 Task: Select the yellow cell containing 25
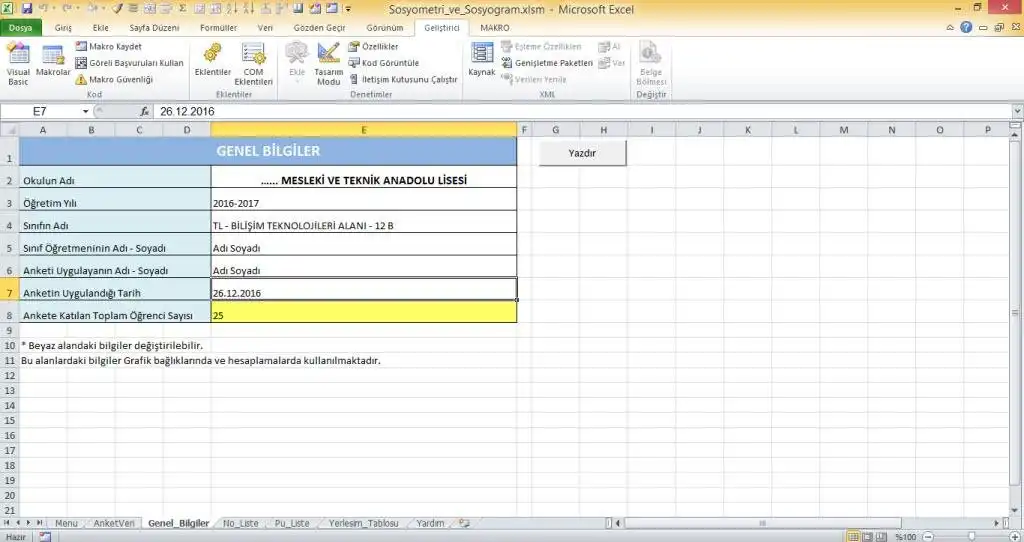click(x=364, y=311)
